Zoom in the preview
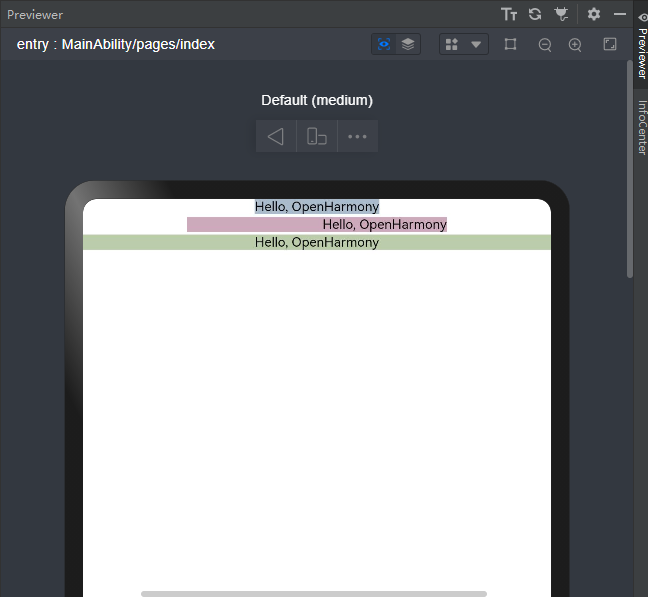Image resolution: width=648 pixels, height=597 pixels. point(575,45)
